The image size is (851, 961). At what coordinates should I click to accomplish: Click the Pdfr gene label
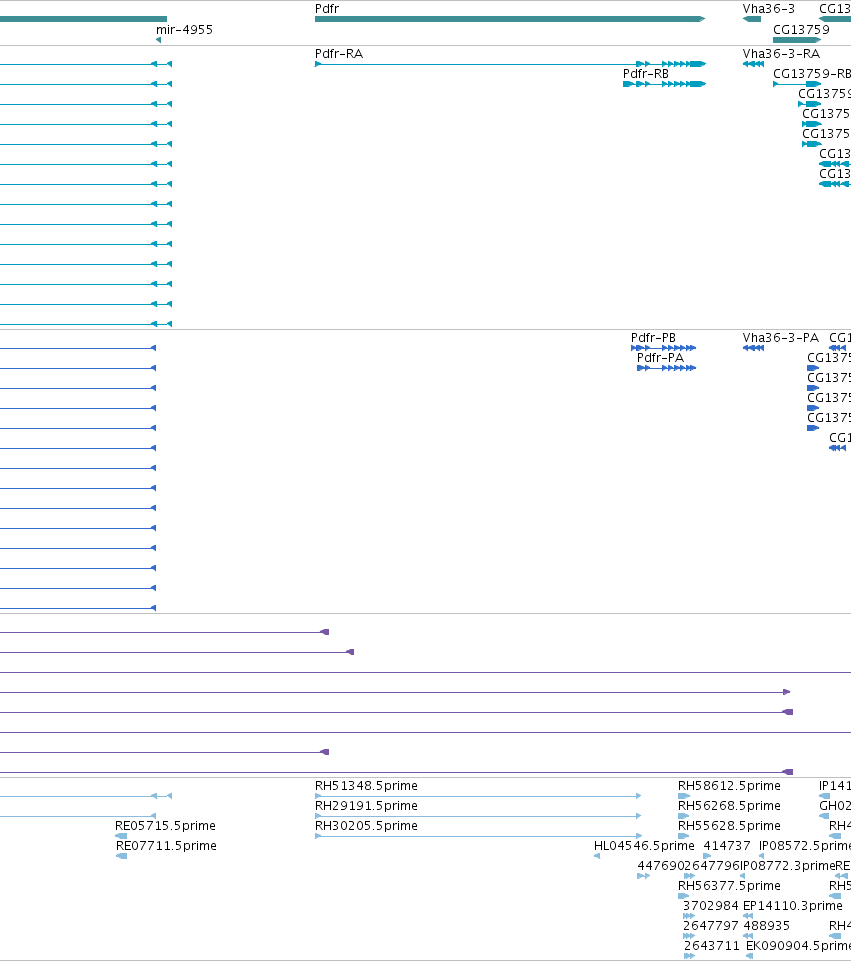327,9
